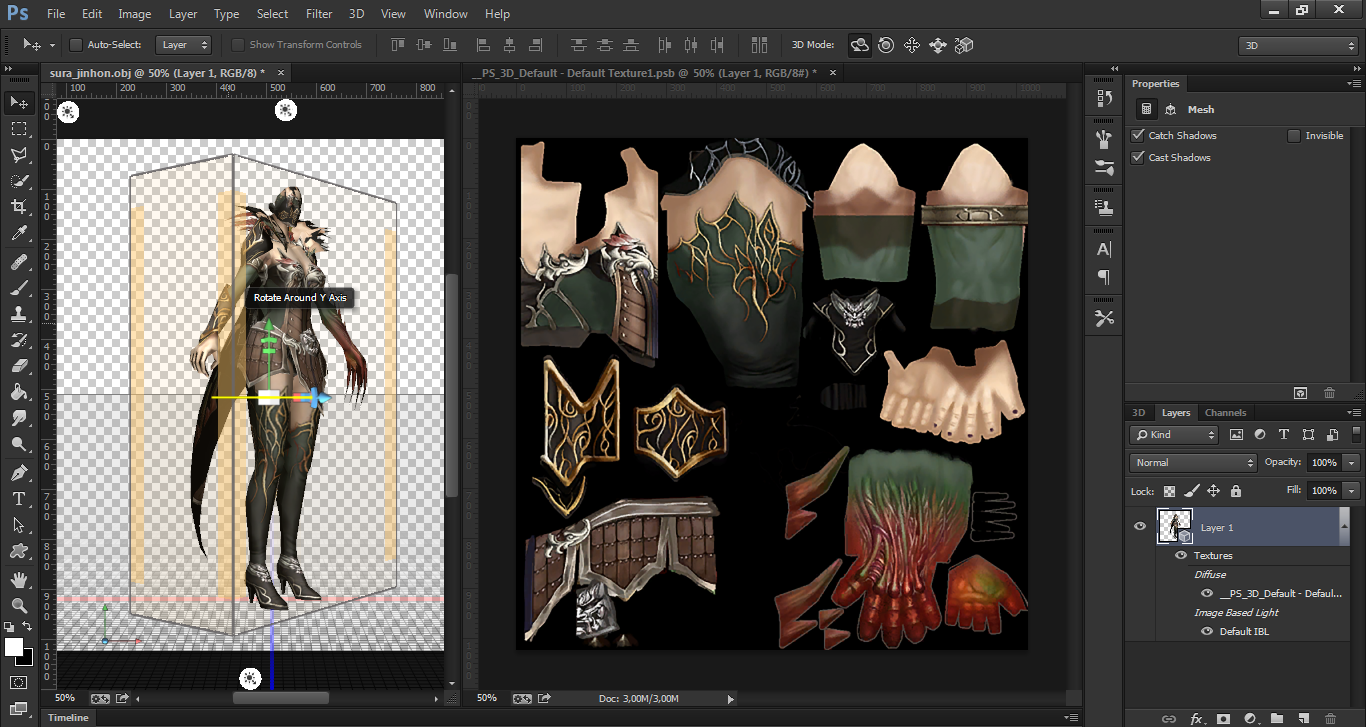Check the Invisible checkbox
This screenshot has width=1366, height=727.
click(1295, 136)
